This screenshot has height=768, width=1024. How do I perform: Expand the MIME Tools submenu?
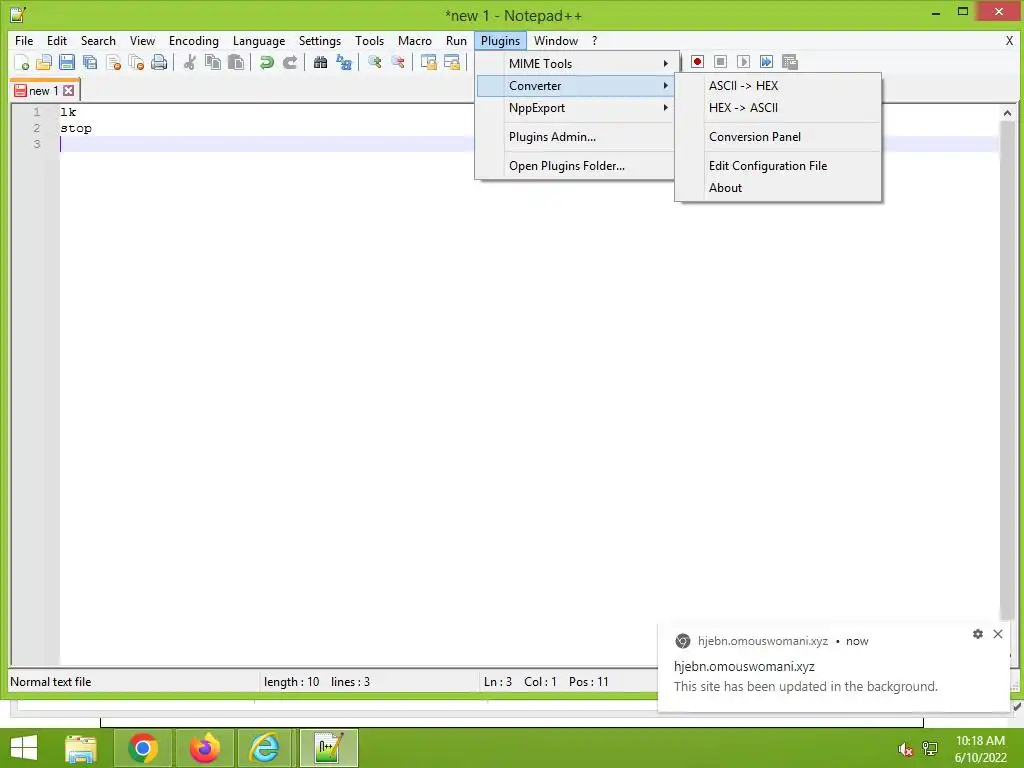(x=575, y=63)
